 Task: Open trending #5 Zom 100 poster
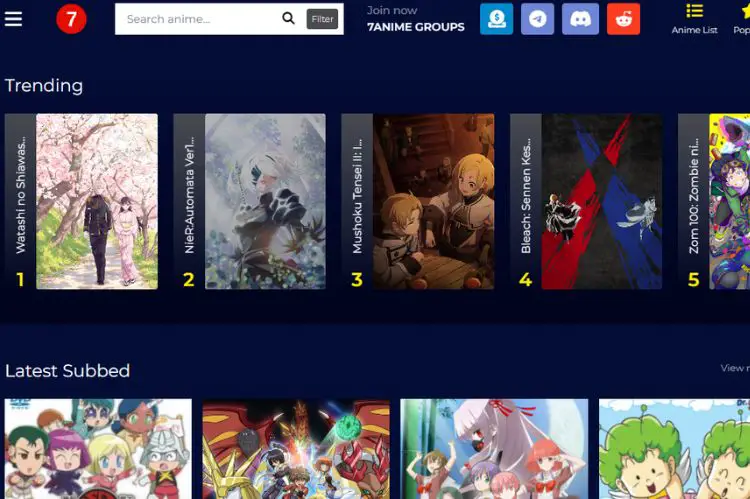click(730, 201)
